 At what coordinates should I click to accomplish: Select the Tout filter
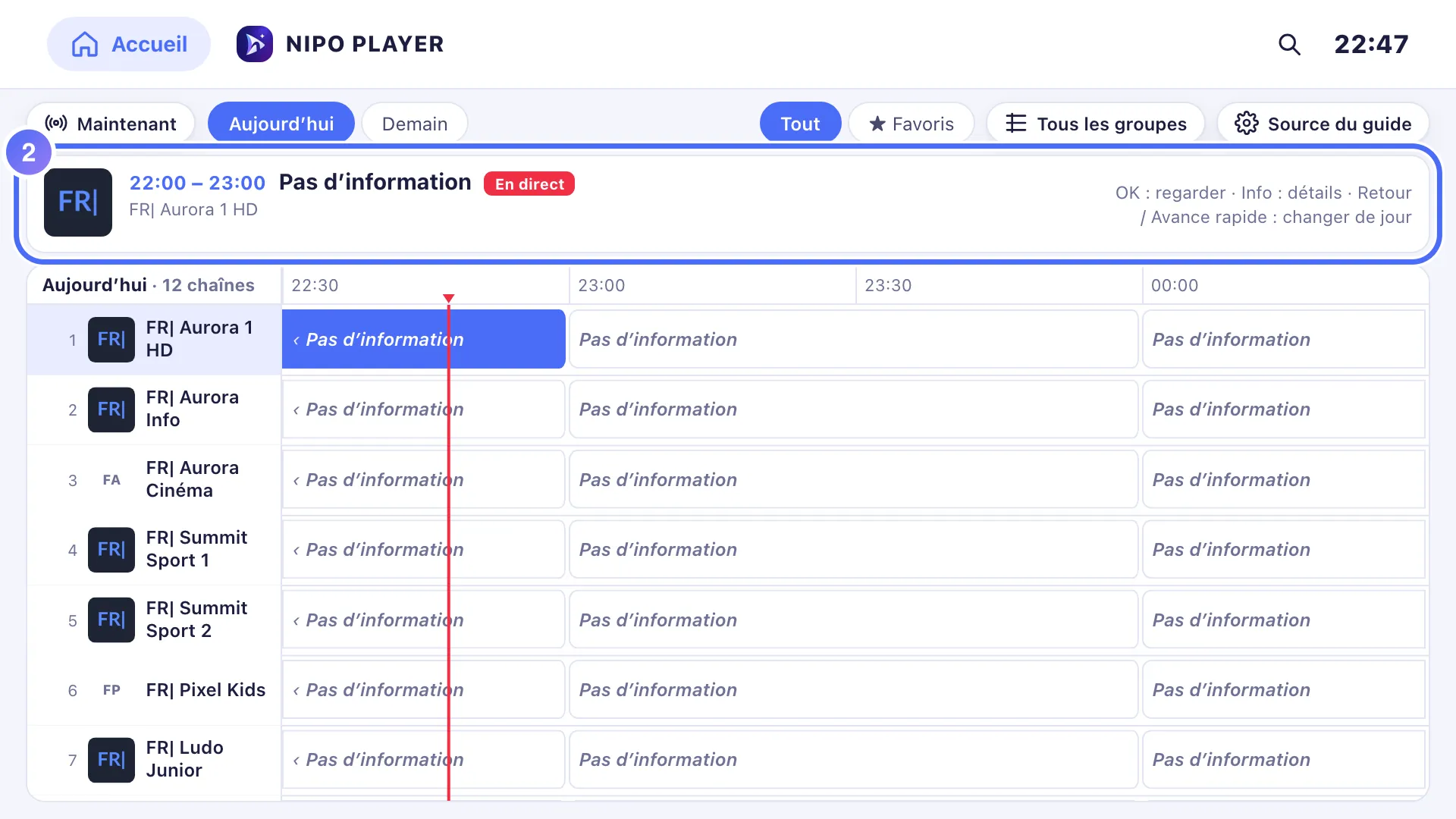tap(800, 124)
